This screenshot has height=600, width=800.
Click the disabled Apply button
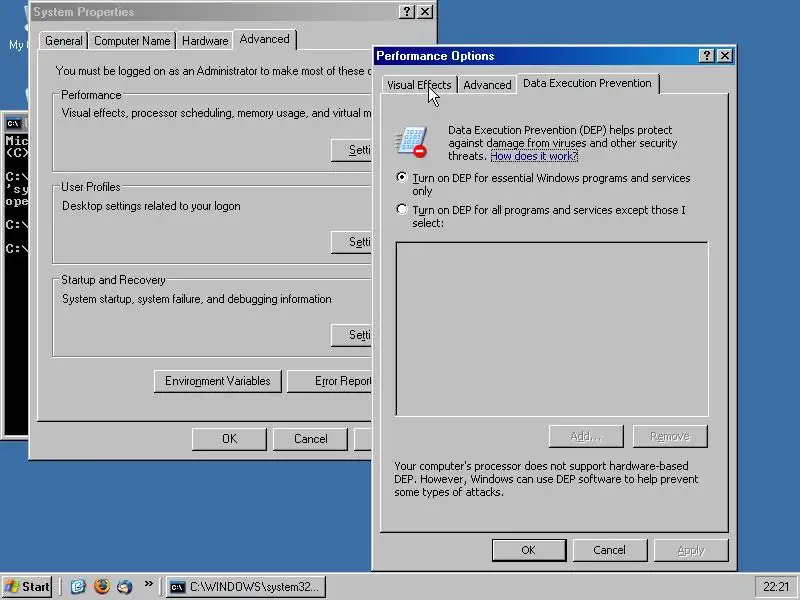pos(691,550)
